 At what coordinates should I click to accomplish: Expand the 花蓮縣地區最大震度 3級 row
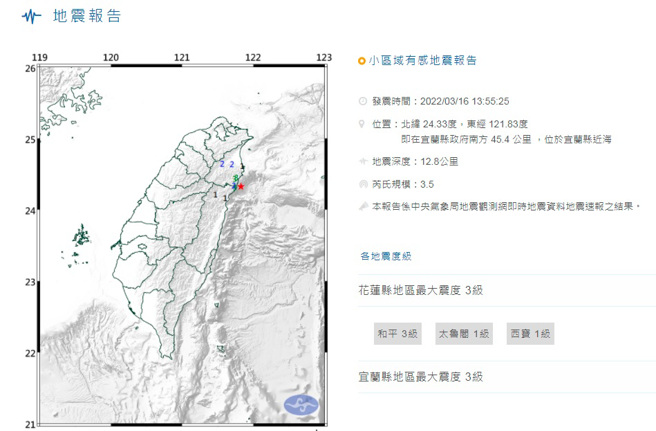(x=507, y=290)
